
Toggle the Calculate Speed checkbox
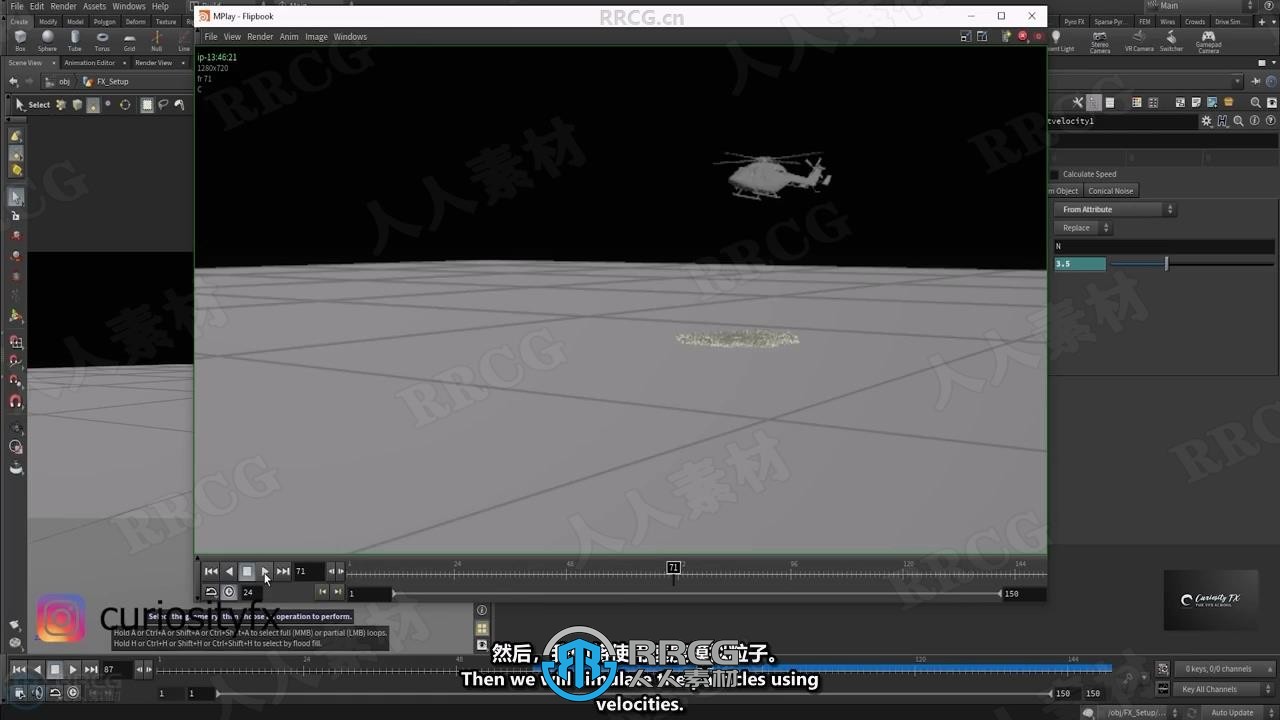(1054, 174)
